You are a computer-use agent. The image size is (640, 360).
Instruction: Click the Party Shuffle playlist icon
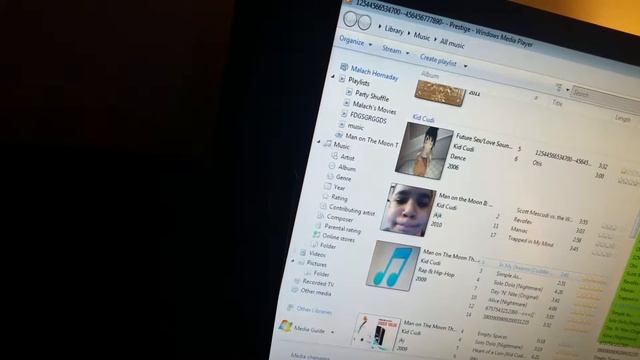click(x=349, y=92)
